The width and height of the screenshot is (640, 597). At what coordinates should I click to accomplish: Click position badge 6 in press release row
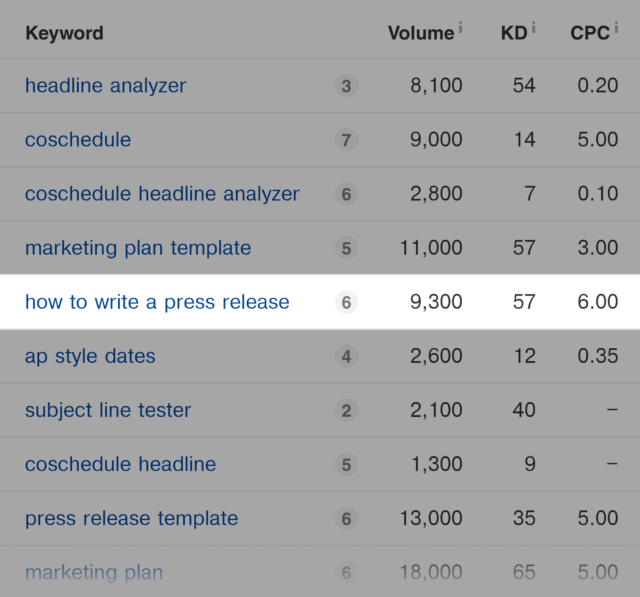click(347, 302)
